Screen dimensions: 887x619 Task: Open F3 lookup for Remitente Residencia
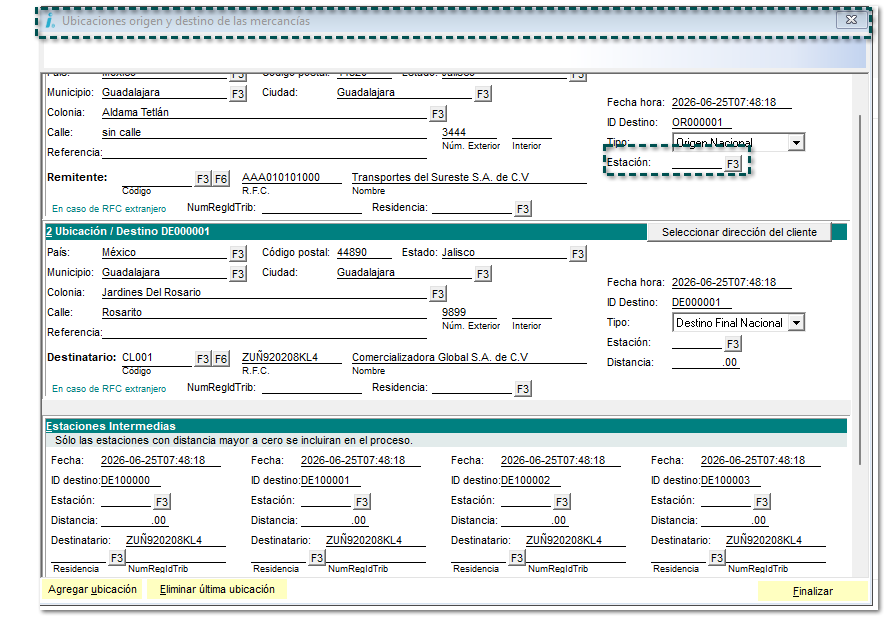523,209
